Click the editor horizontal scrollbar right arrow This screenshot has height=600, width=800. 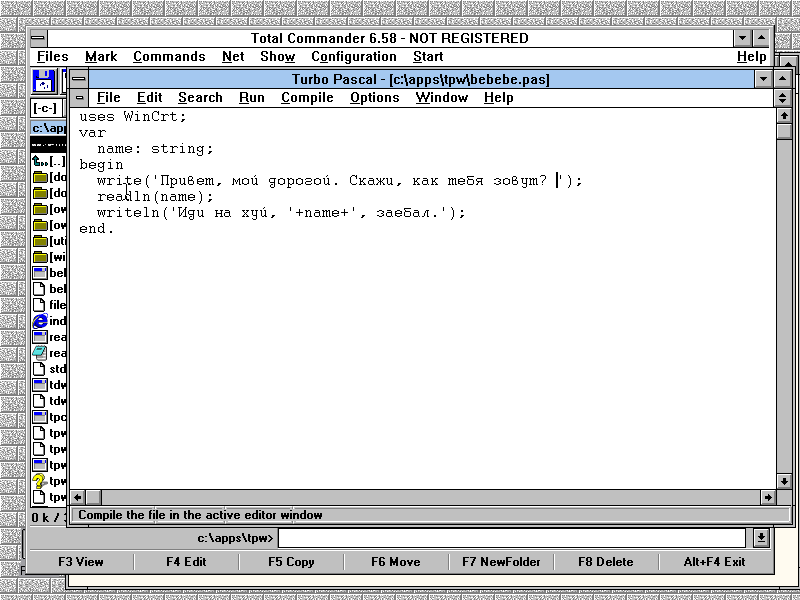768,497
